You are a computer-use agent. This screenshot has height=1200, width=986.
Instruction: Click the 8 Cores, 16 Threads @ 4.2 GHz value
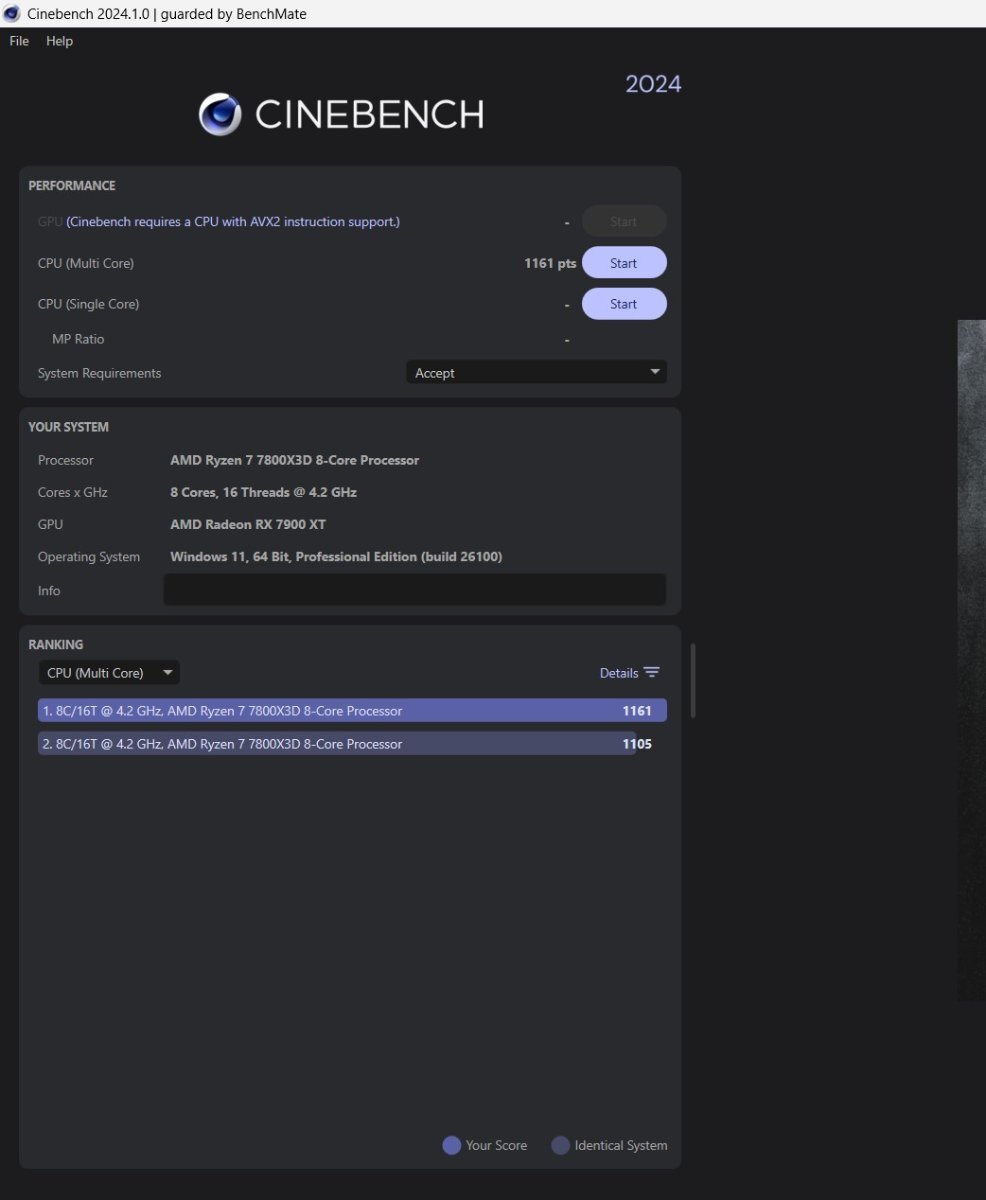pos(264,492)
